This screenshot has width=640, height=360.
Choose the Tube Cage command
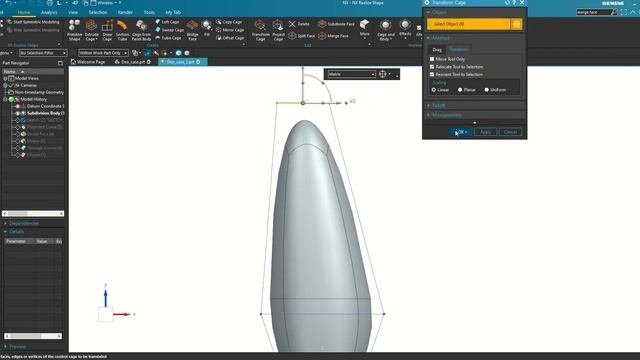point(168,38)
